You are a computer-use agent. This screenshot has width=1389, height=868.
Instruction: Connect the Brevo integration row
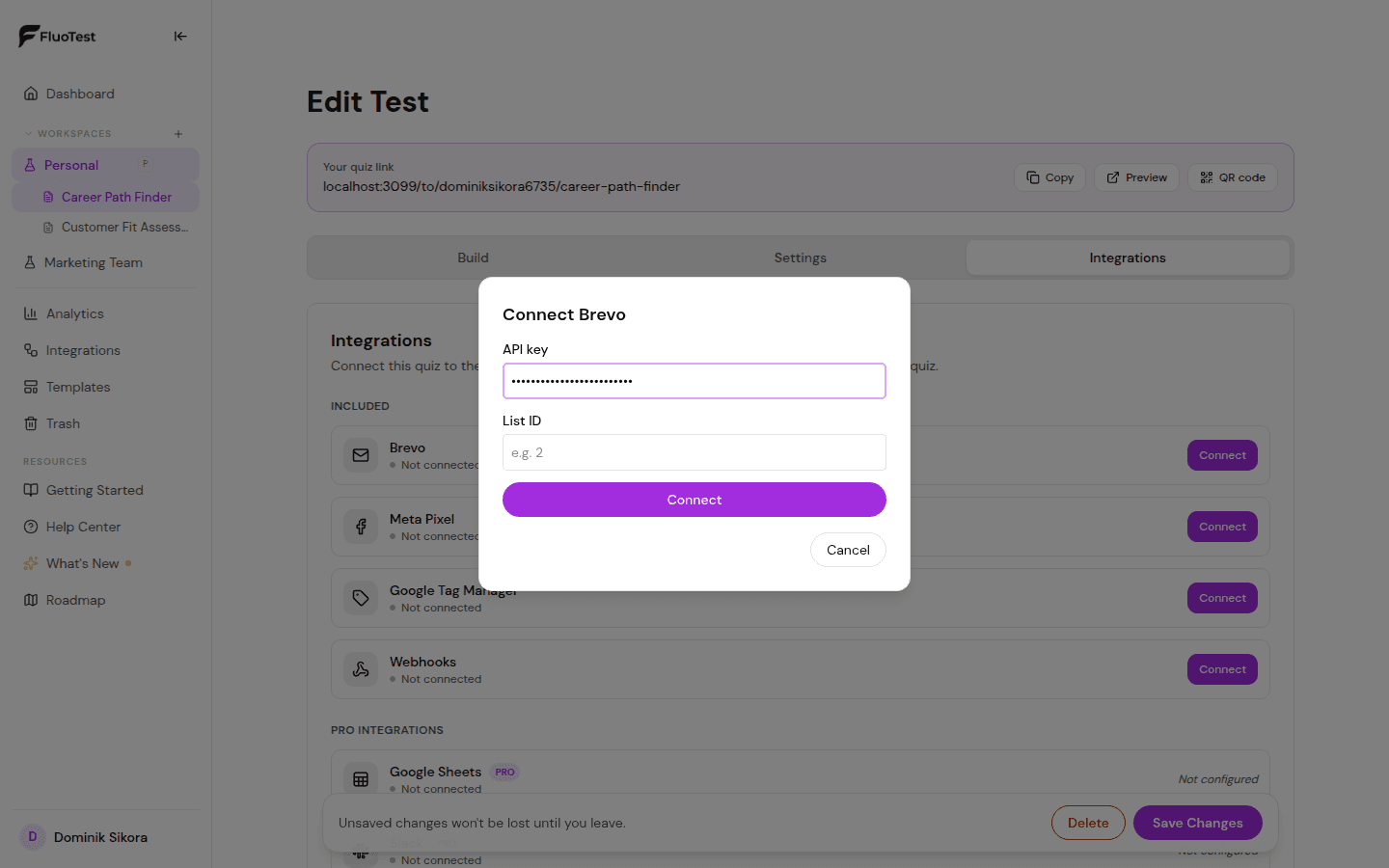(x=1222, y=455)
